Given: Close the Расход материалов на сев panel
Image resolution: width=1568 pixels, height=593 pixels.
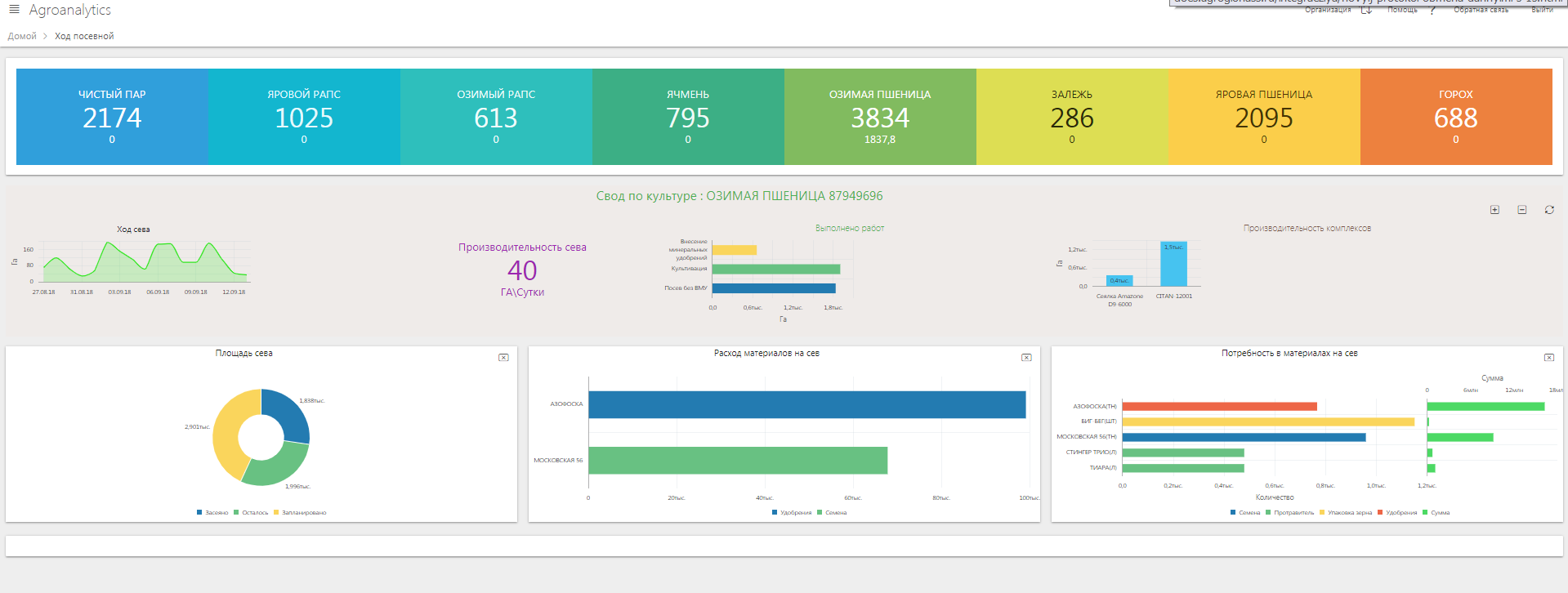Looking at the screenshot, I should 1026,358.
